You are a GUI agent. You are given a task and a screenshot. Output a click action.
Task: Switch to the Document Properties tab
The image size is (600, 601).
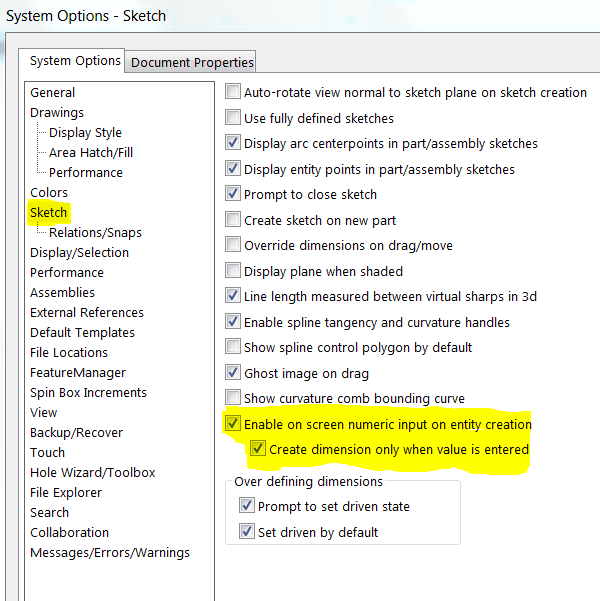tap(191, 62)
